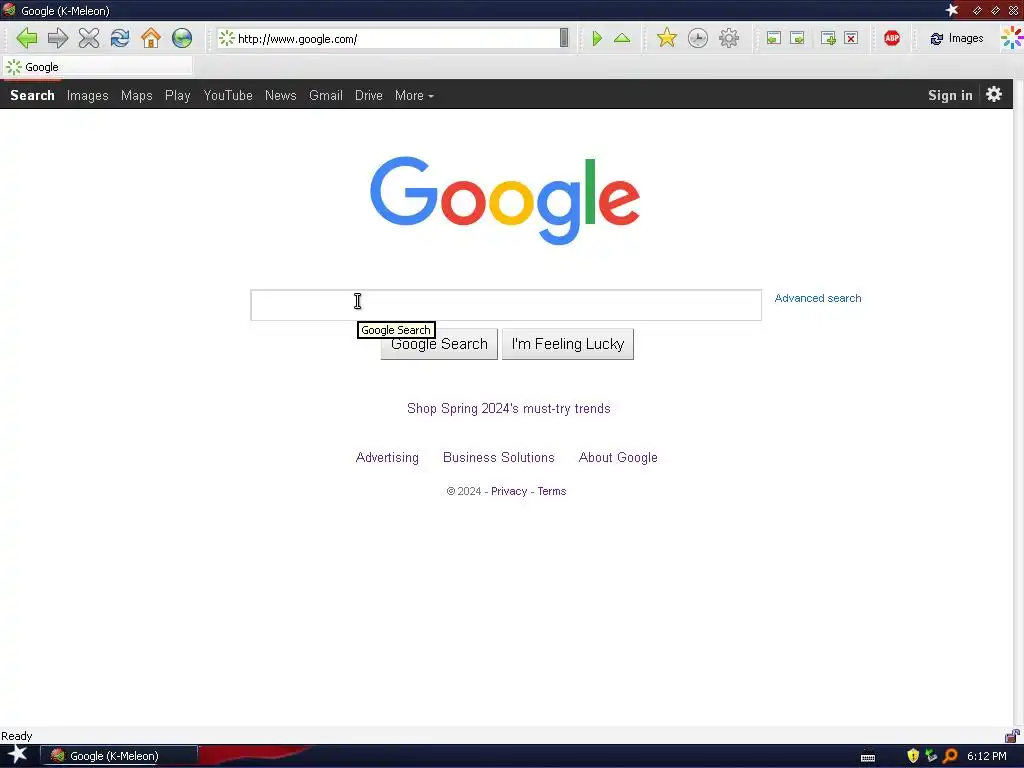
Task: Open the Advanced search link
Action: click(818, 298)
